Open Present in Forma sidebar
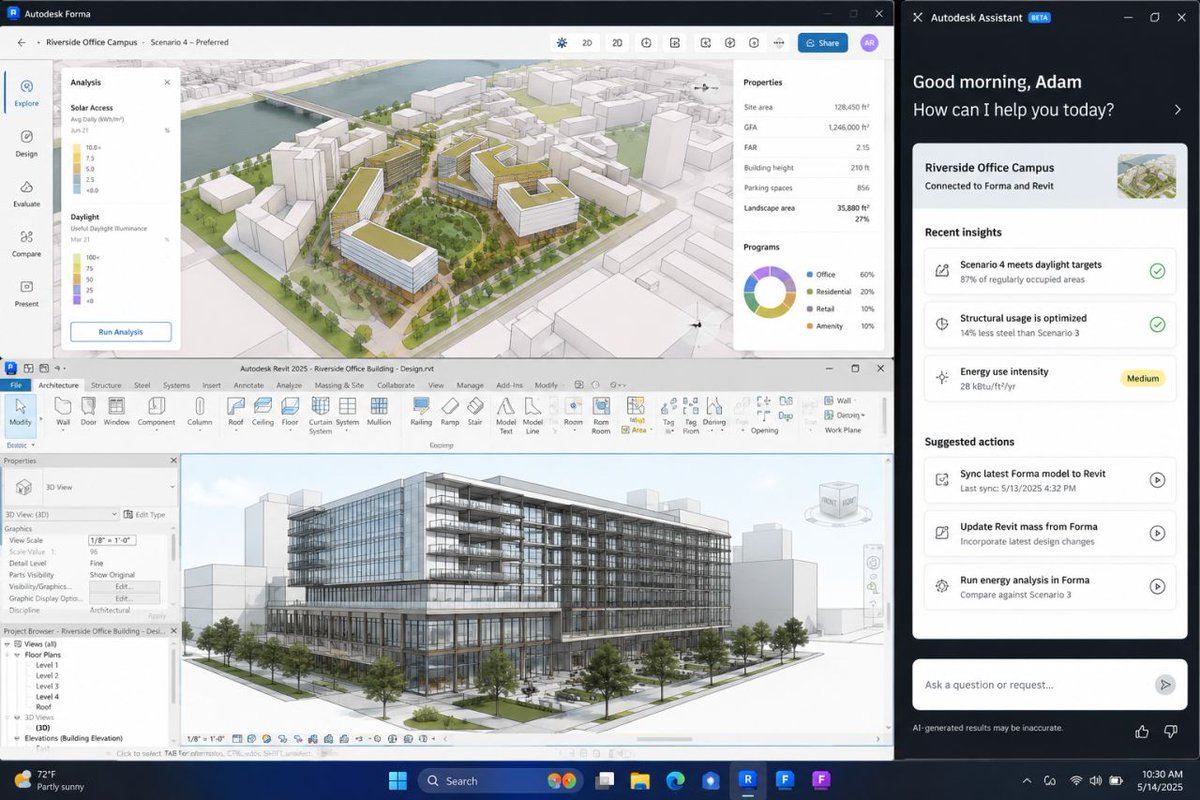This screenshot has height=800, width=1200. 26,294
